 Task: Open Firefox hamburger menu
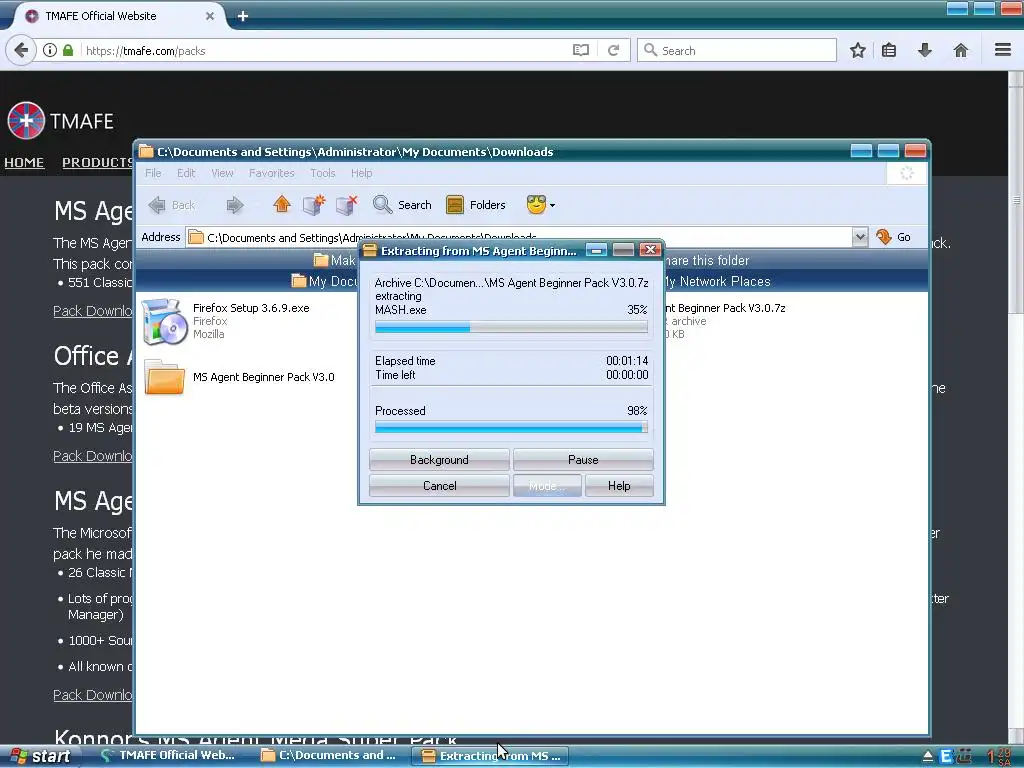(x=1003, y=50)
